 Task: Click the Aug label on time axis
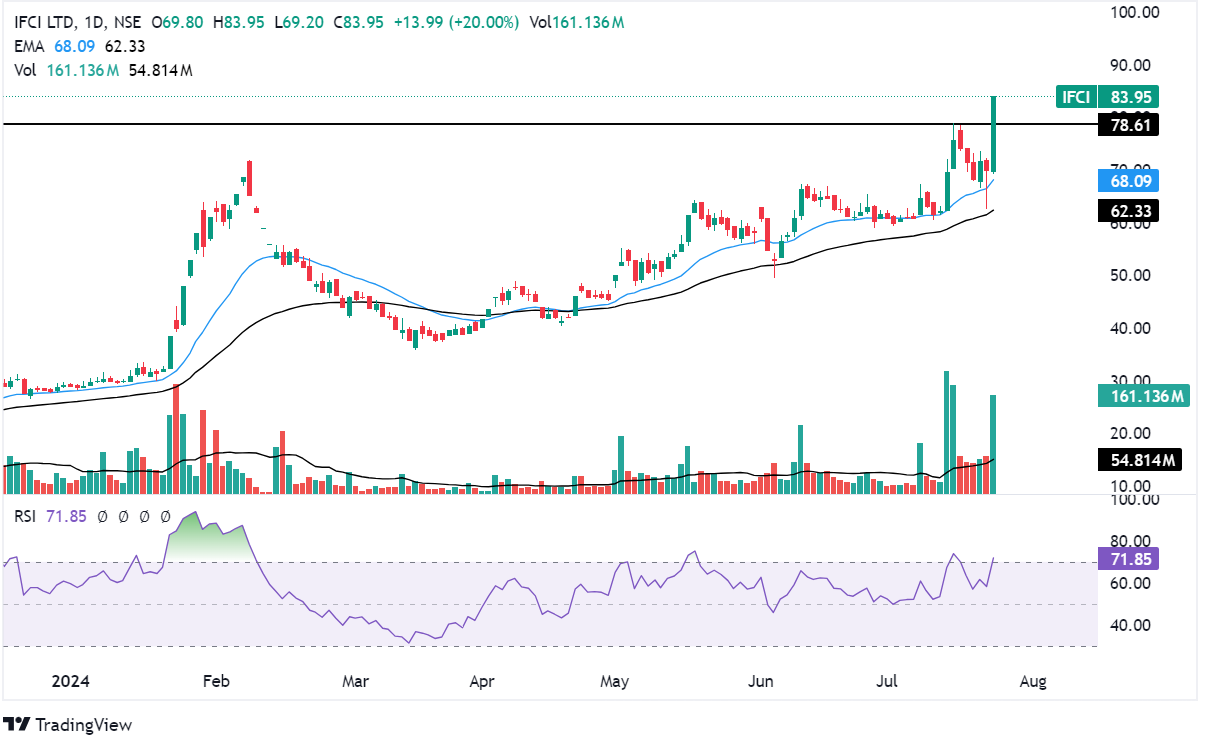click(x=1033, y=682)
